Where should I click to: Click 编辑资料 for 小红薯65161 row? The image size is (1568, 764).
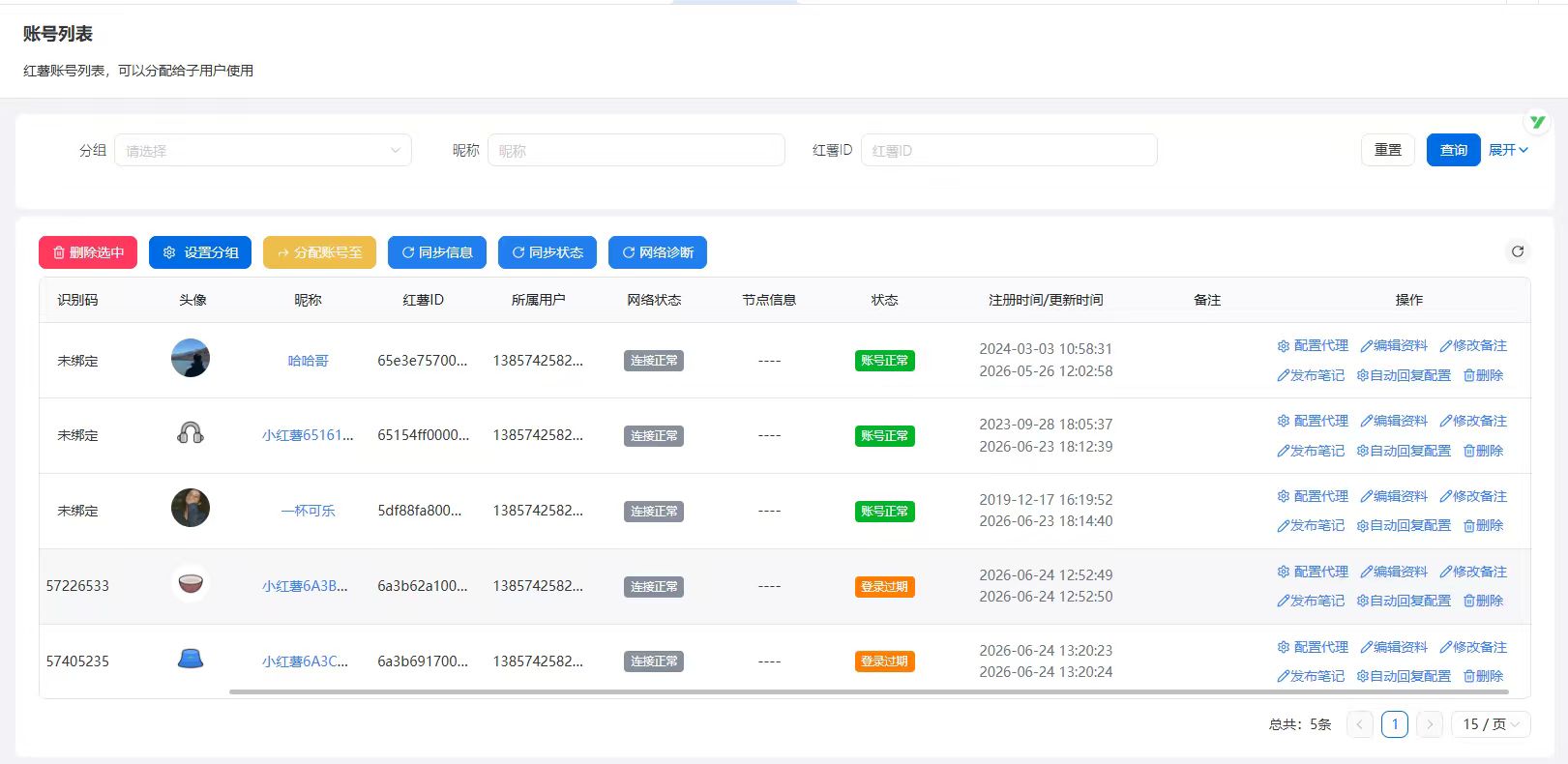pyautogui.click(x=1394, y=421)
